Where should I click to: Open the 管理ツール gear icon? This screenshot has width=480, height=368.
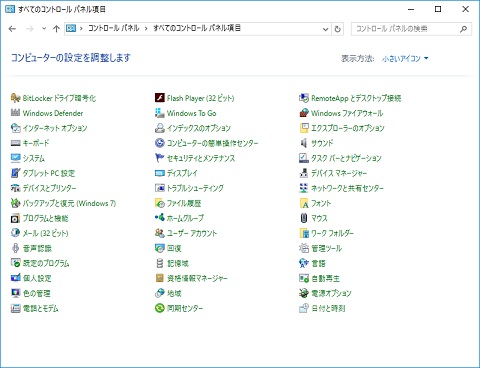(x=304, y=248)
